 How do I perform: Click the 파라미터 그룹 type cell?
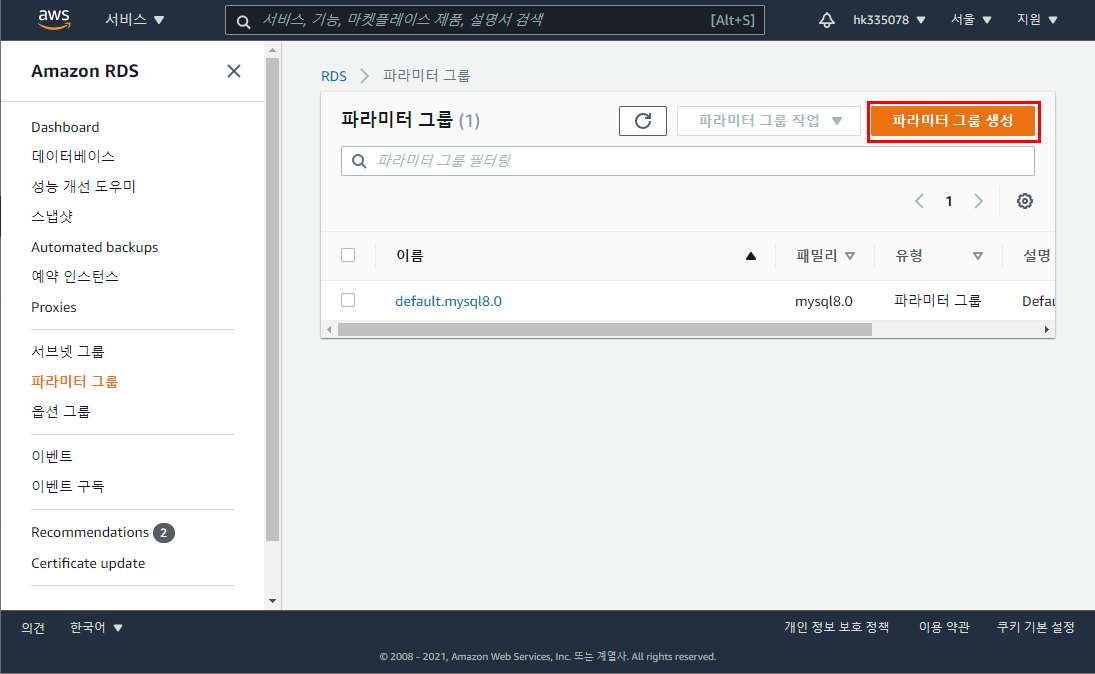coord(937,300)
